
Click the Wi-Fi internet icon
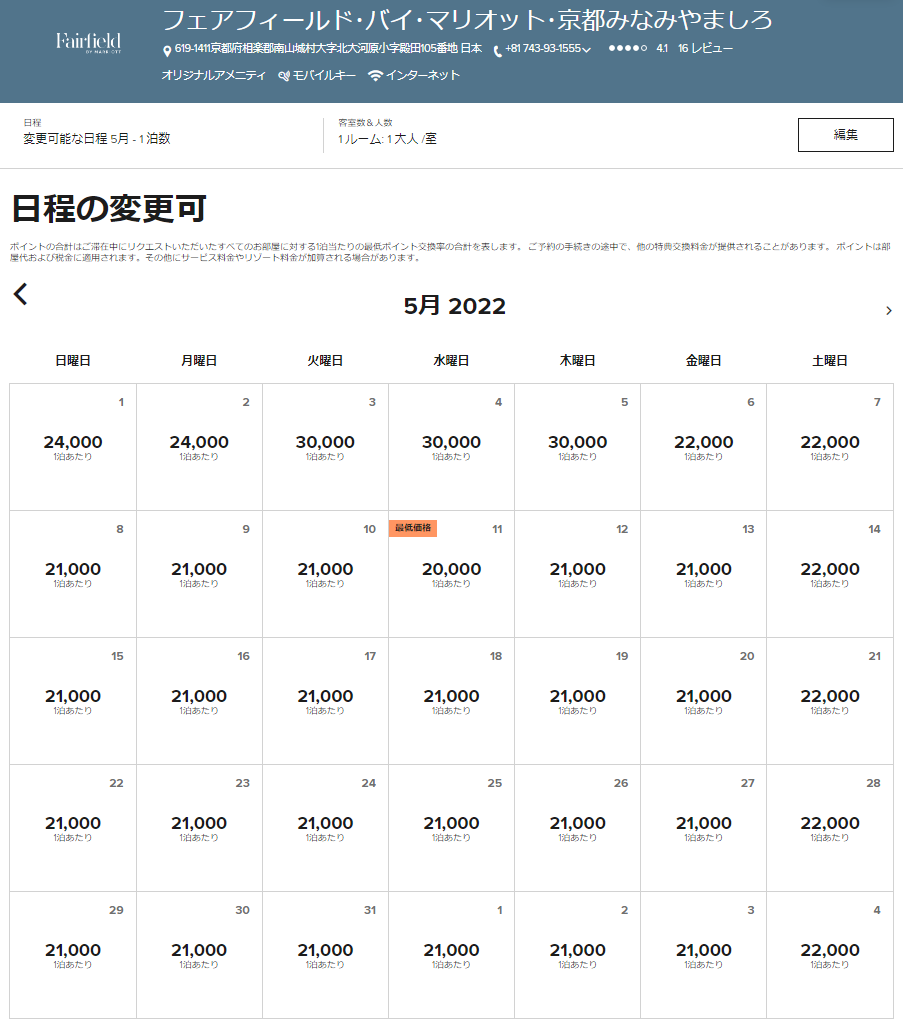pyautogui.click(x=375, y=75)
